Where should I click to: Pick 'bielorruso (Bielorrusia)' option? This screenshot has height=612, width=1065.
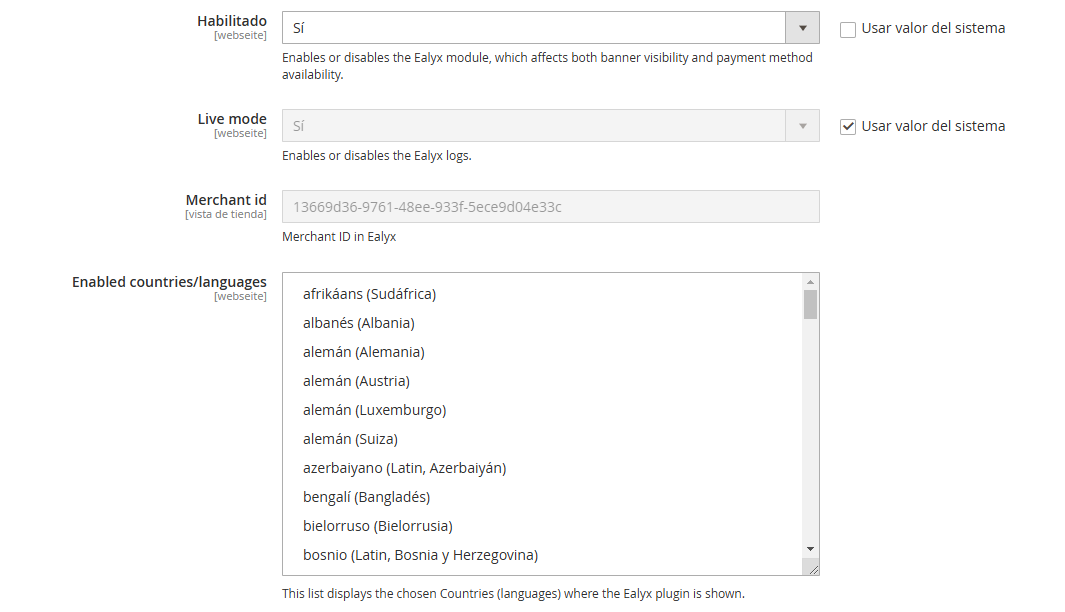click(x=377, y=526)
